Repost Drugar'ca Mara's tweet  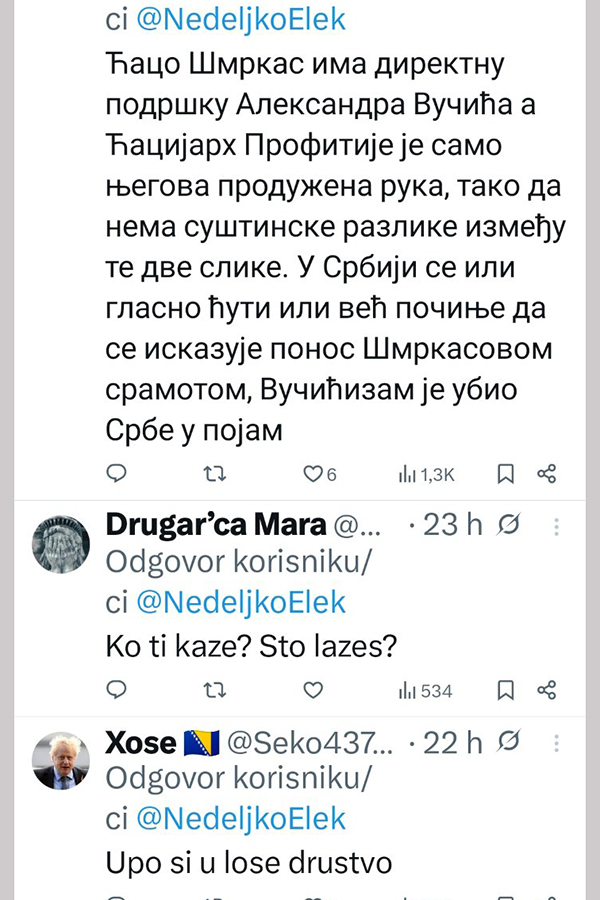(215, 689)
